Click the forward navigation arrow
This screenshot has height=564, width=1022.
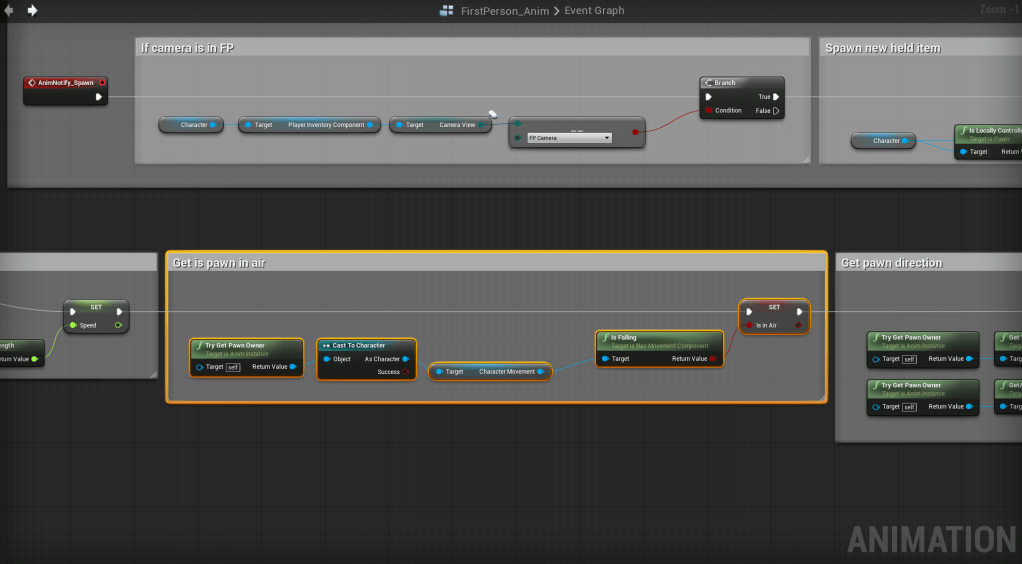(32, 10)
